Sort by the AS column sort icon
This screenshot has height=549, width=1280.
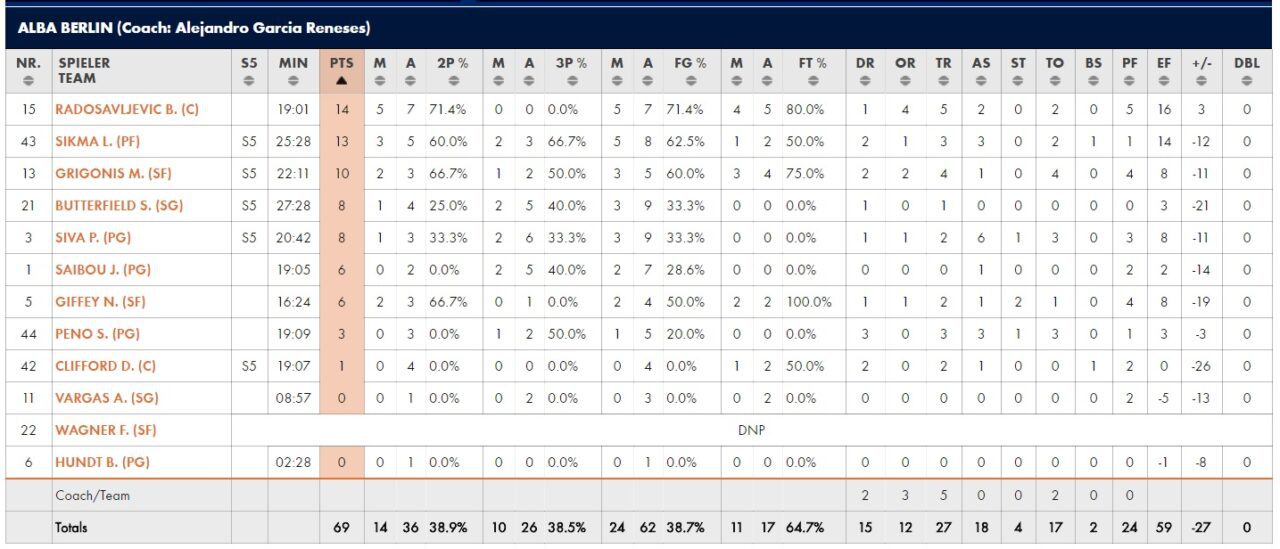click(981, 81)
